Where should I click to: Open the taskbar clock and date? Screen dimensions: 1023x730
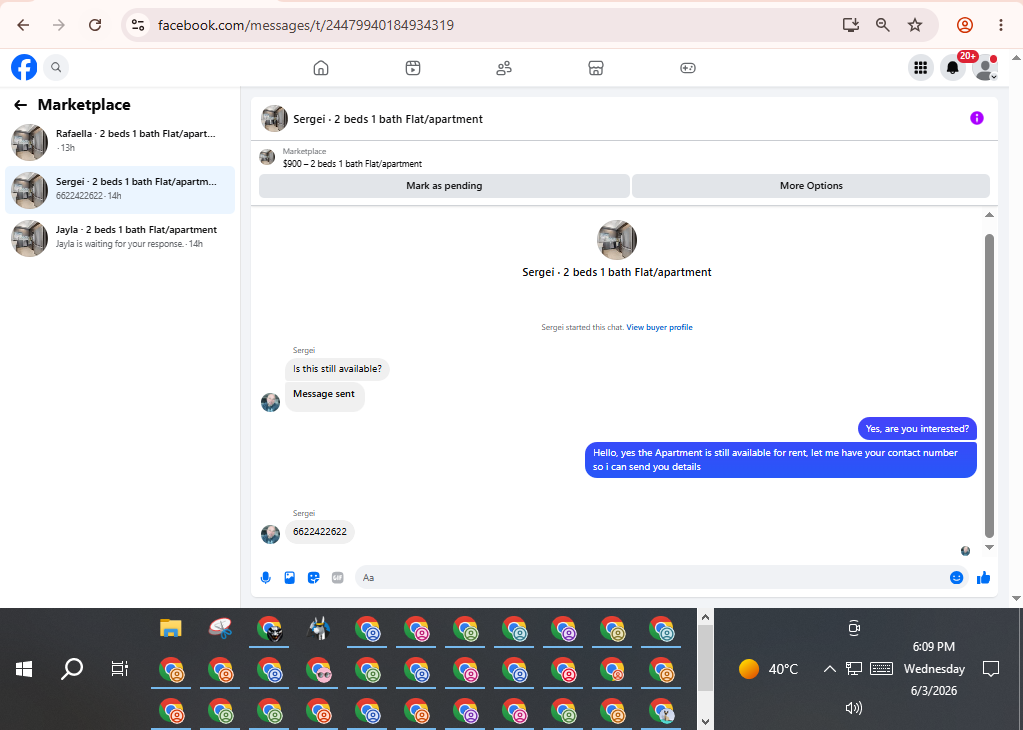coord(934,669)
